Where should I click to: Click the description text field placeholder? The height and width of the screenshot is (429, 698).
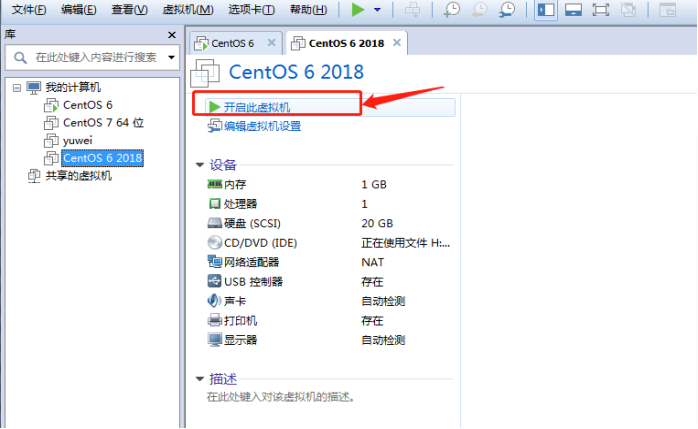[280, 397]
